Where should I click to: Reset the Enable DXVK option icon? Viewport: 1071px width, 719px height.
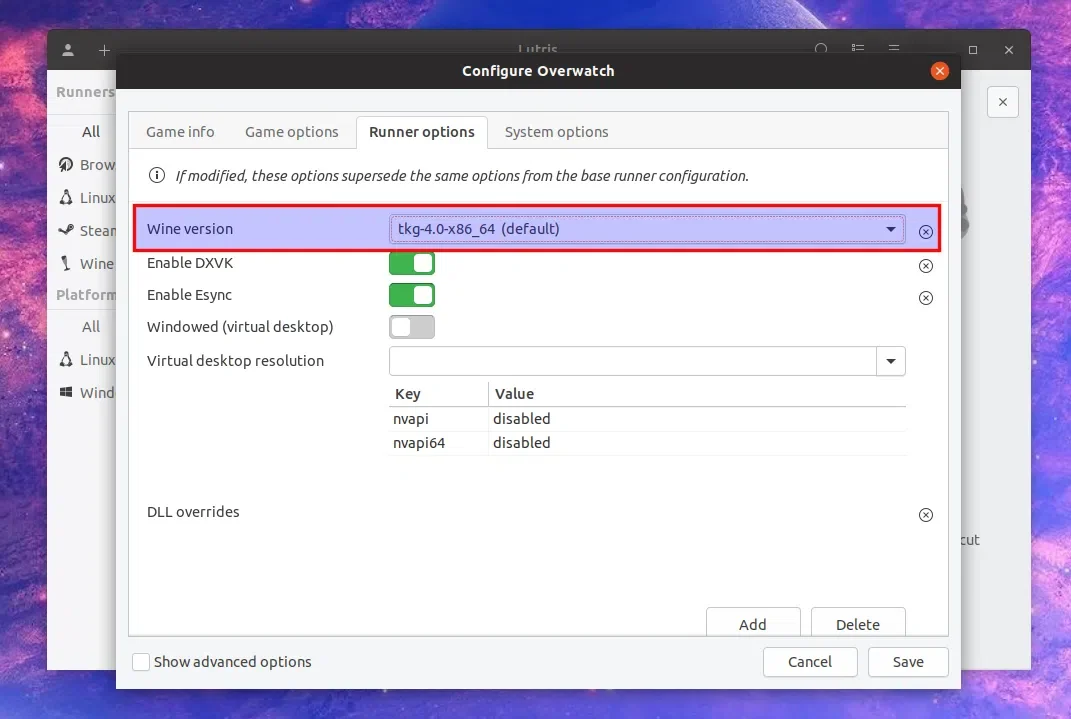[926, 266]
